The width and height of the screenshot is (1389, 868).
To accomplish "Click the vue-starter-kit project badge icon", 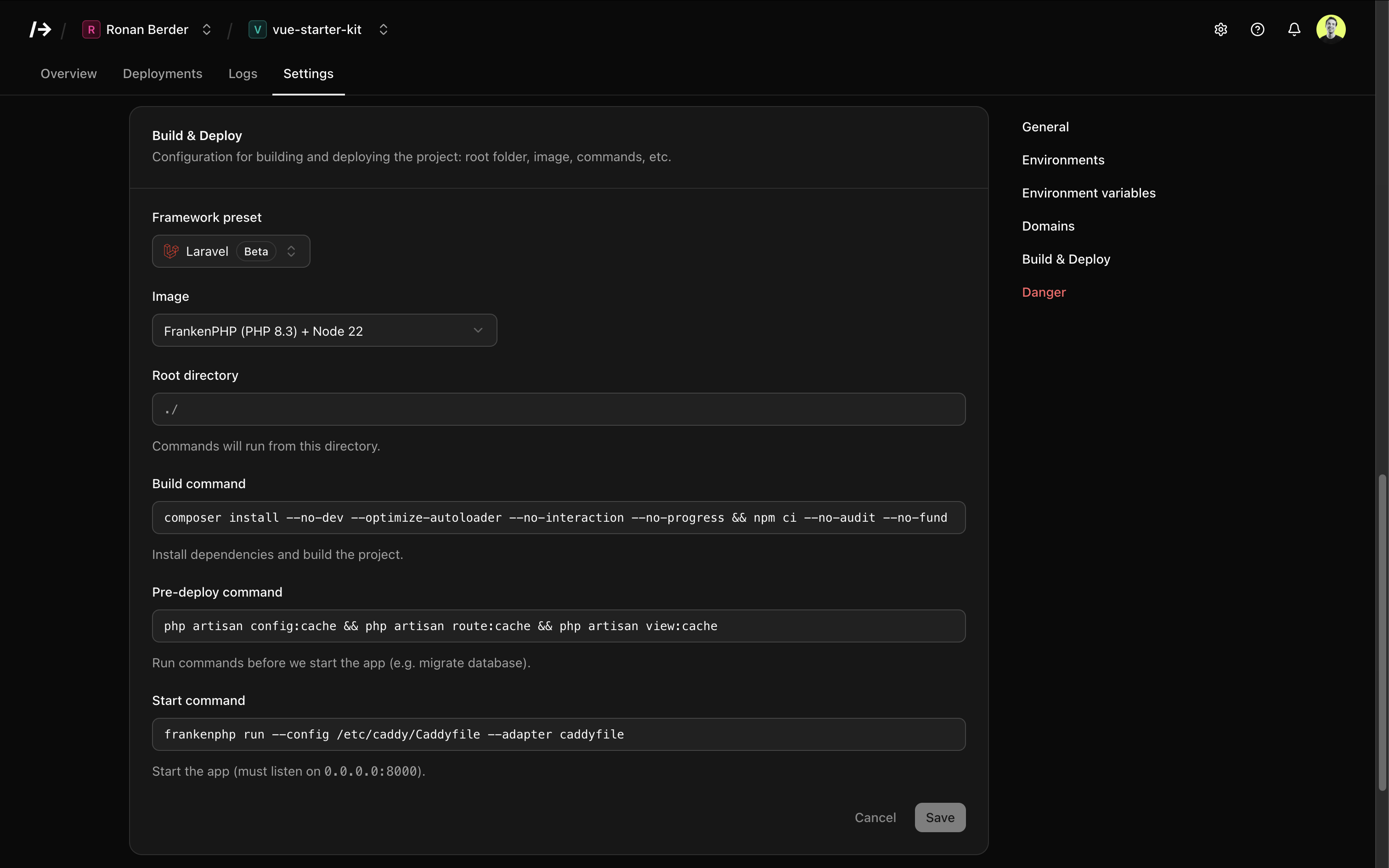I will [x=257, y=29].
